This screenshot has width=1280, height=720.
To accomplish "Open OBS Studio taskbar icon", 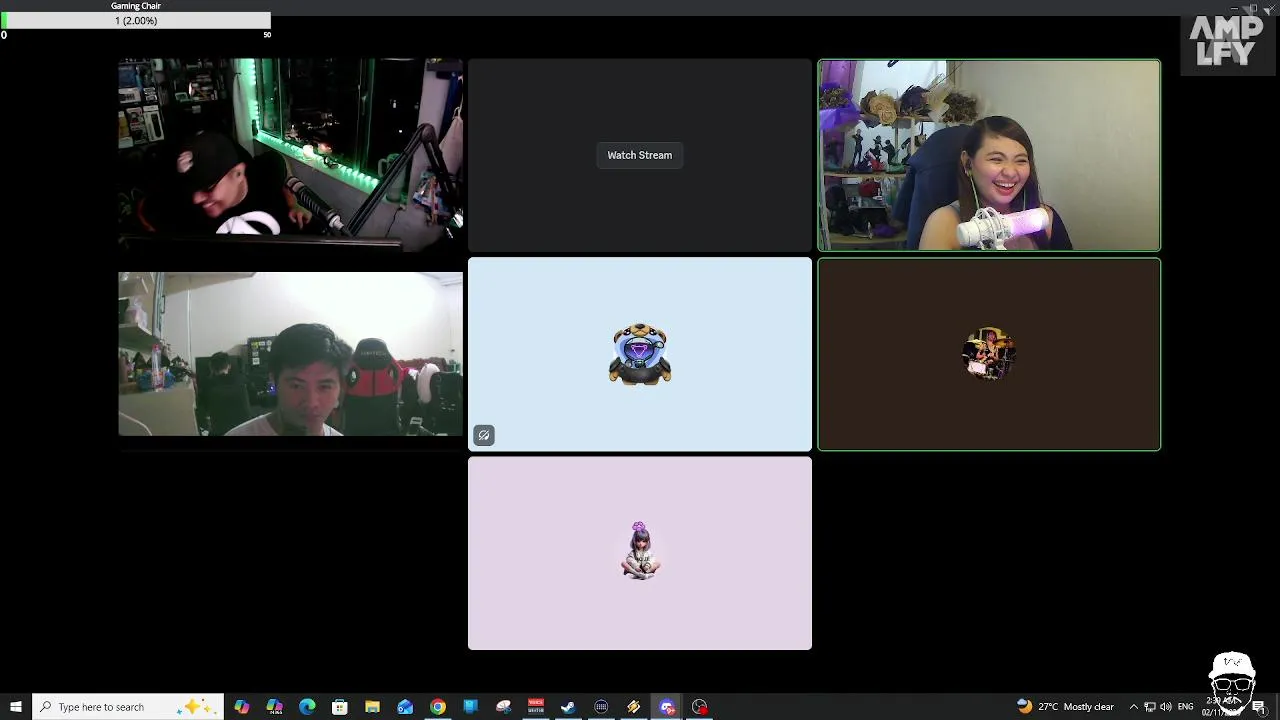I will (x=700, y=707).
